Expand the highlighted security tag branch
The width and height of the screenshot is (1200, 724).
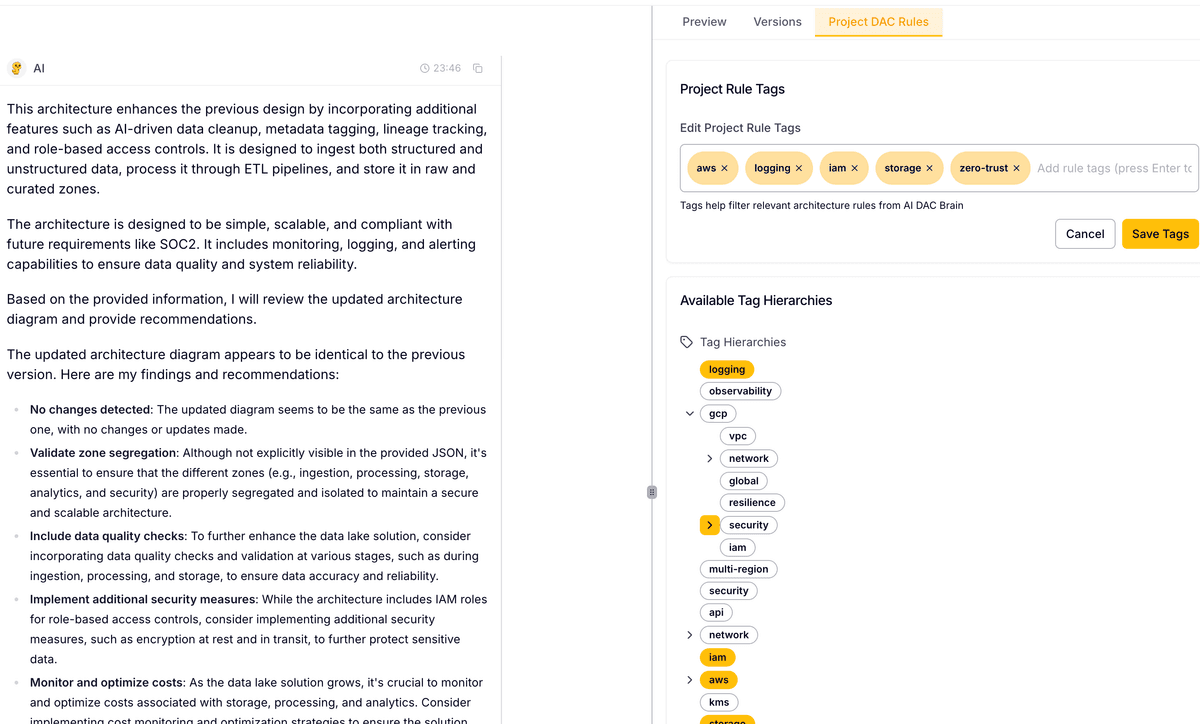click(709, 524)
